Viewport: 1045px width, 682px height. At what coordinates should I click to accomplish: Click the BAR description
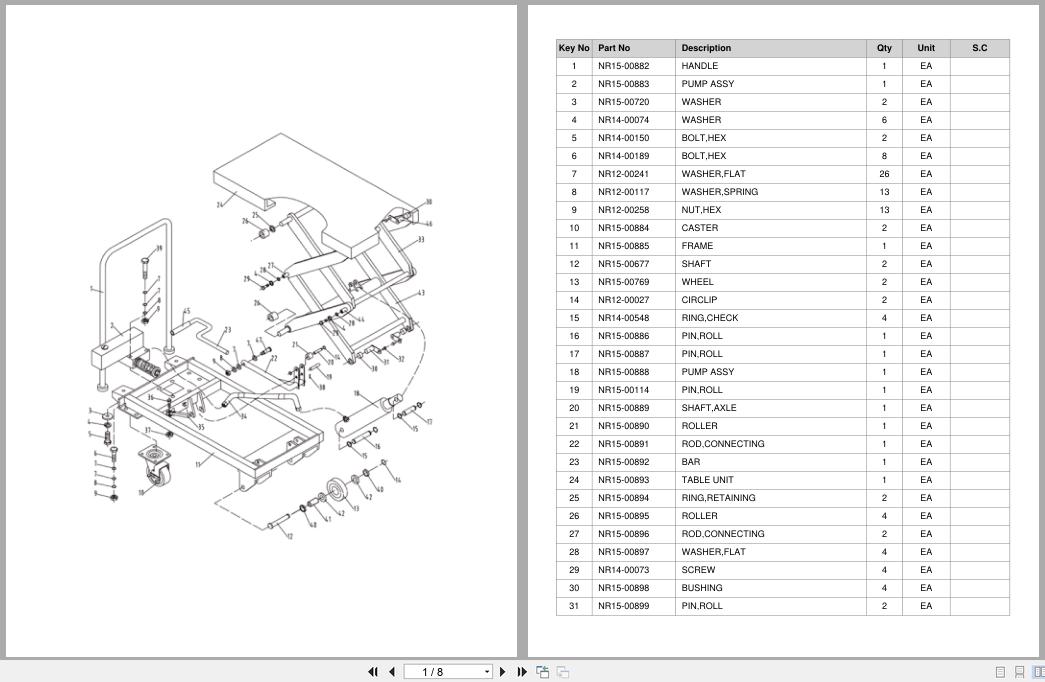coord(690,462)
